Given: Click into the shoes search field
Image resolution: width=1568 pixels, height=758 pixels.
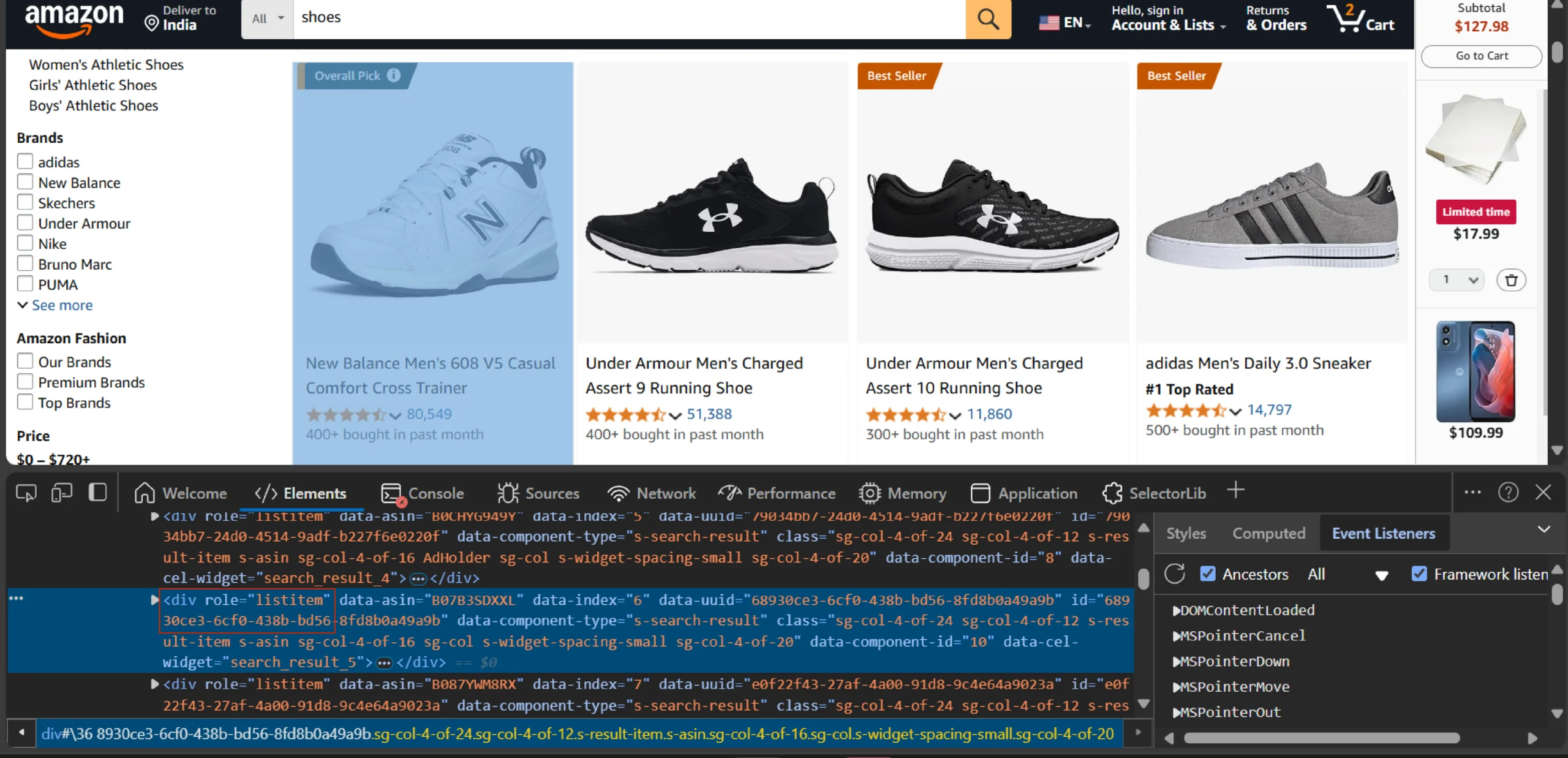Looking at the screenshot, I should pos(630,18).
